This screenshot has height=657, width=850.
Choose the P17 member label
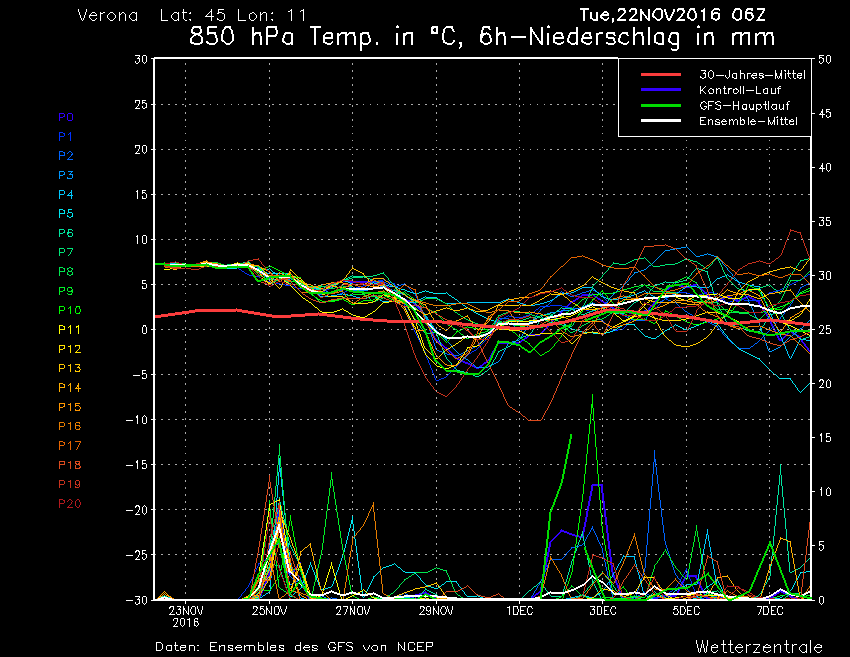70,446
